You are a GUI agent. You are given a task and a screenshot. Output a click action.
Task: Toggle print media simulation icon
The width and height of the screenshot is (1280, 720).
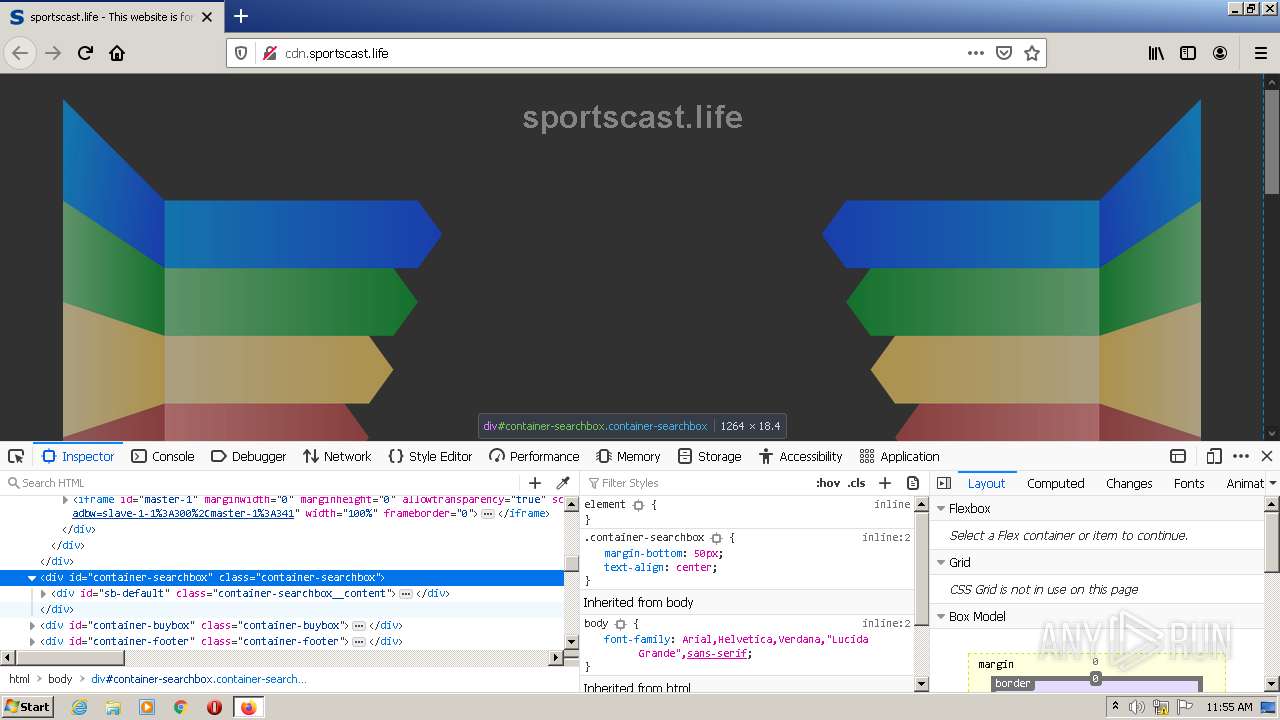coord(913,483)
